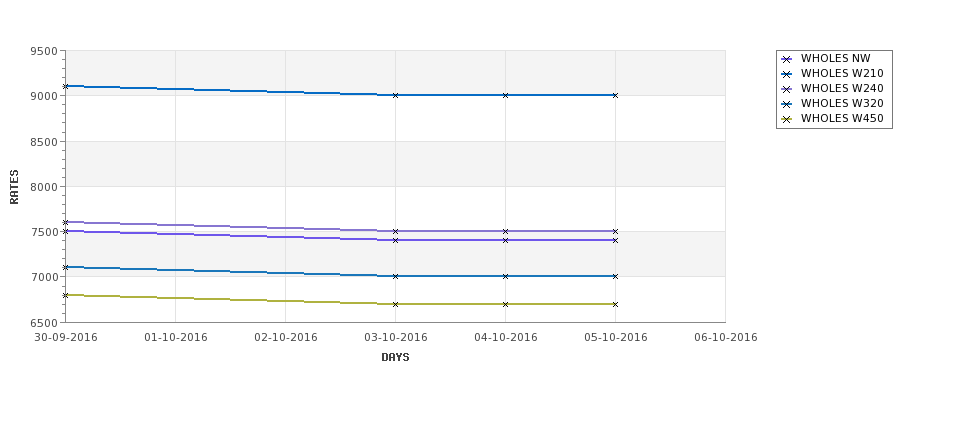Select the WHOLES NW legend label
Screen dimensions: 975x429
click(835, 58)
